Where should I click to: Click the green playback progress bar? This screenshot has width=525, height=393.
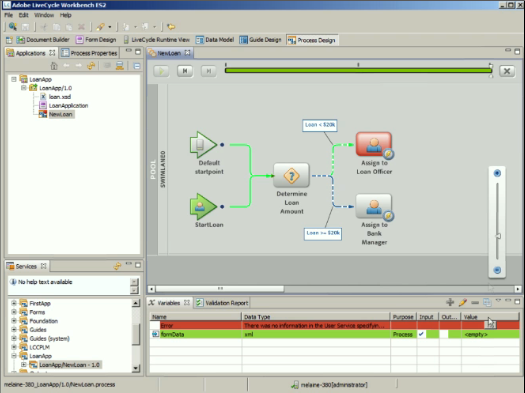click(x=358, y=70)
